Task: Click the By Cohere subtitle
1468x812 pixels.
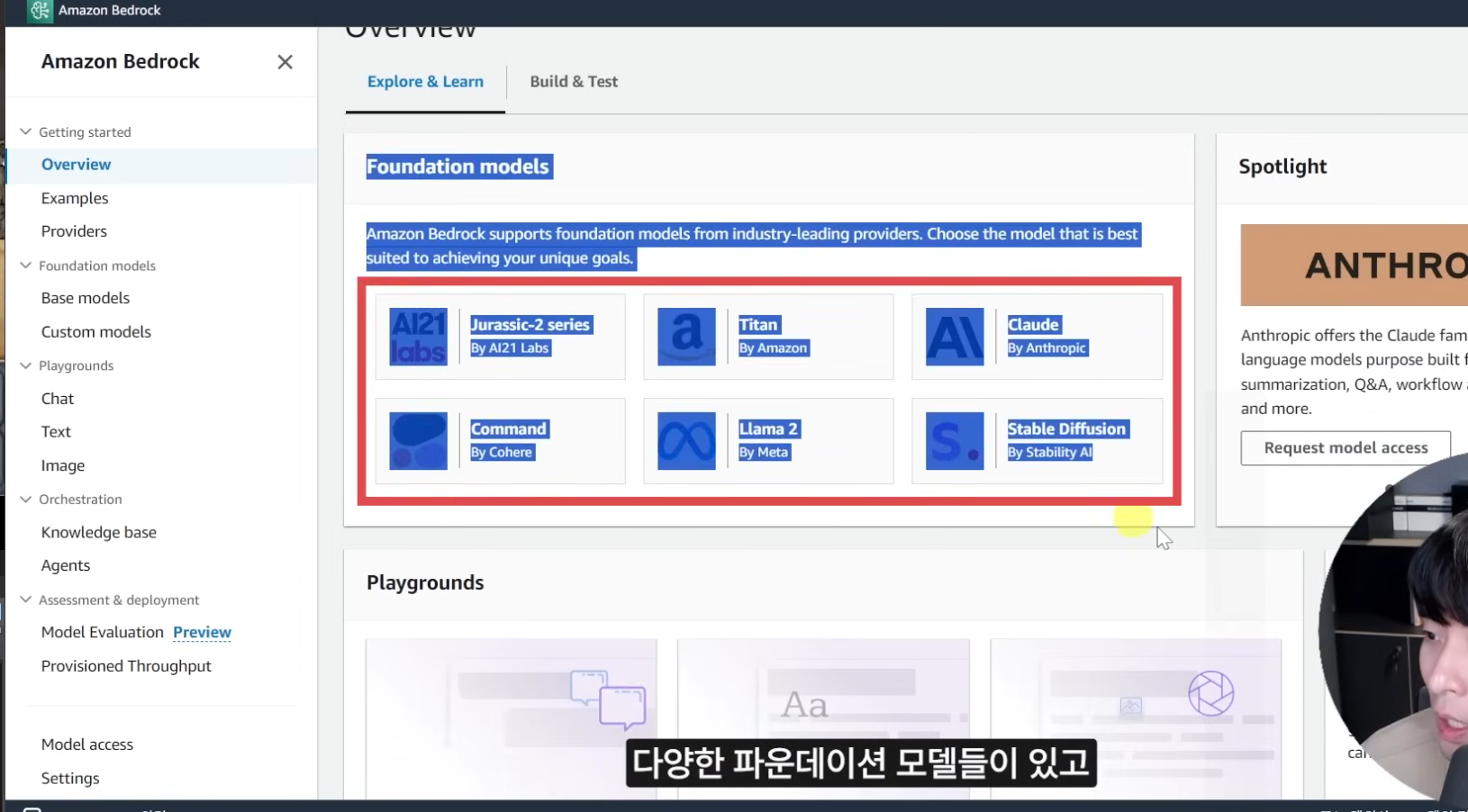Action: click(502, 453)
